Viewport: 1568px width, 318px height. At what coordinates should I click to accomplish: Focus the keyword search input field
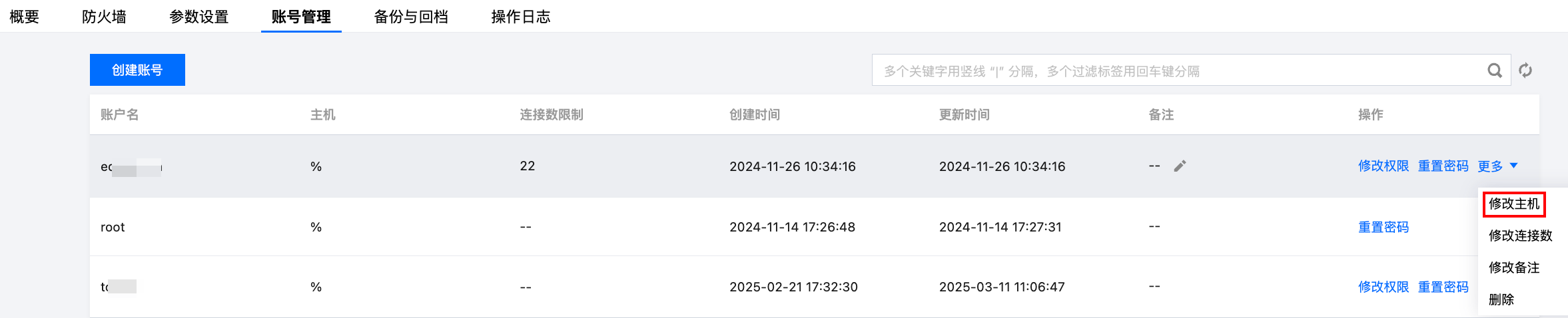(1179, 71)
